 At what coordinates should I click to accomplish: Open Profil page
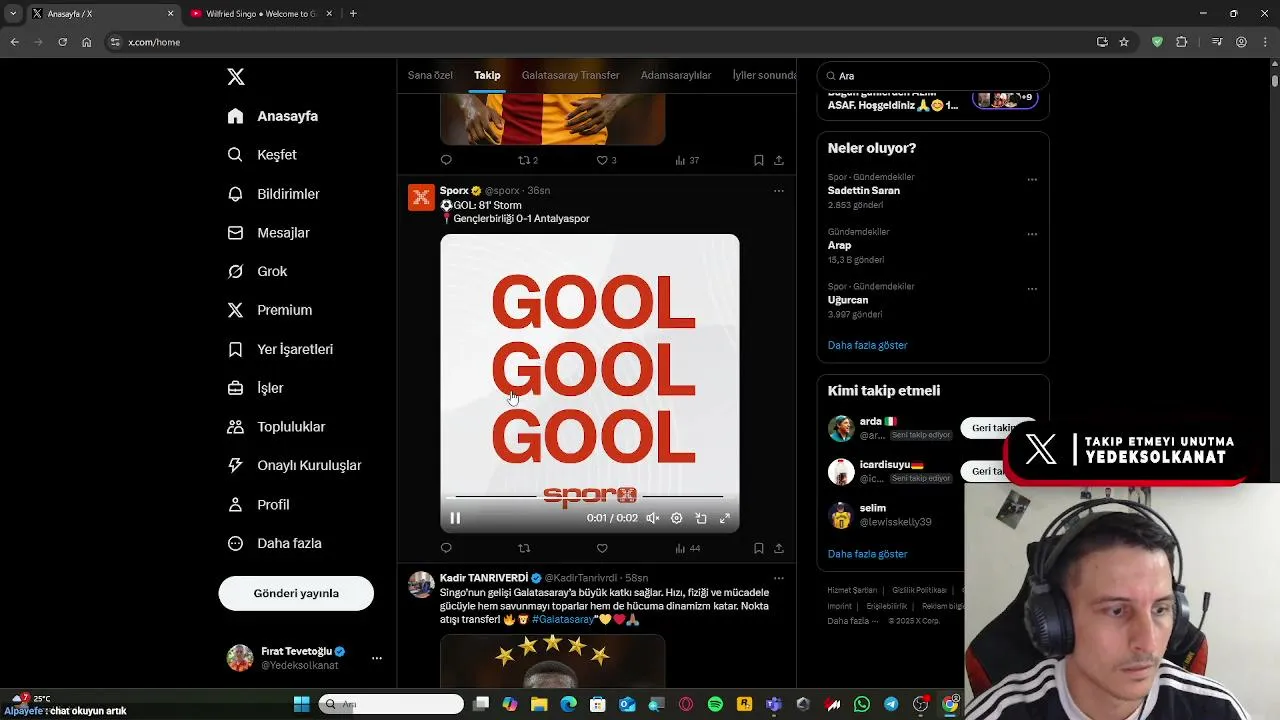pyautogui.click(x=259, y=504)
